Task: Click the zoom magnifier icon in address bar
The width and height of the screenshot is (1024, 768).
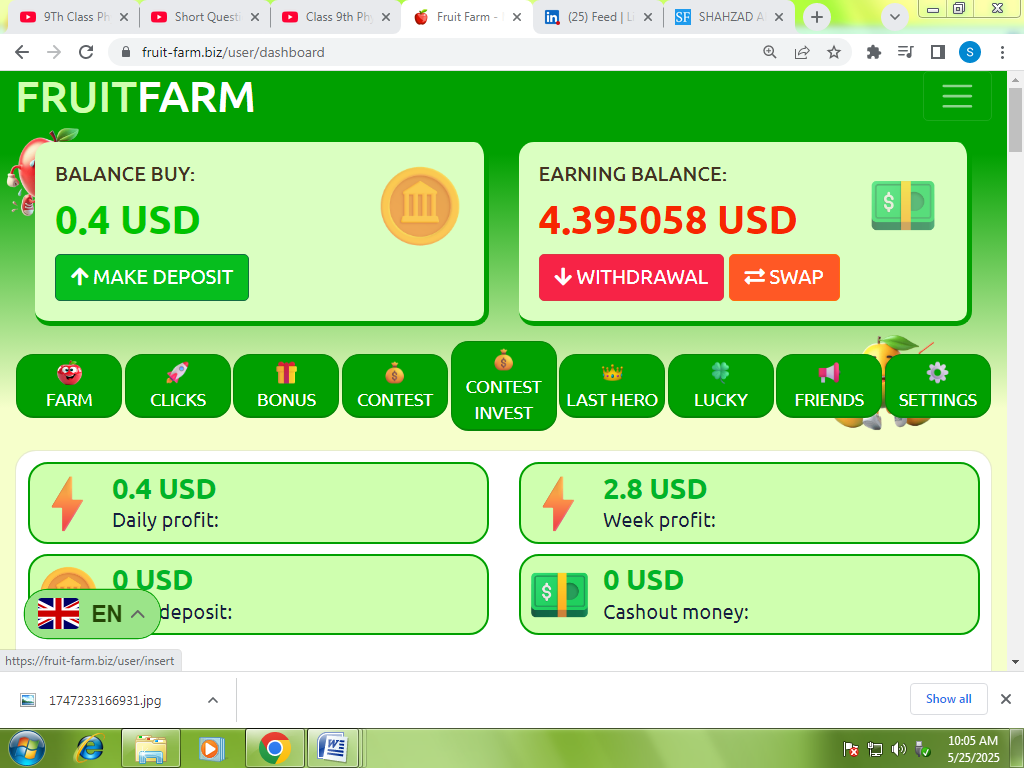Action: click(x=770, y=52)
